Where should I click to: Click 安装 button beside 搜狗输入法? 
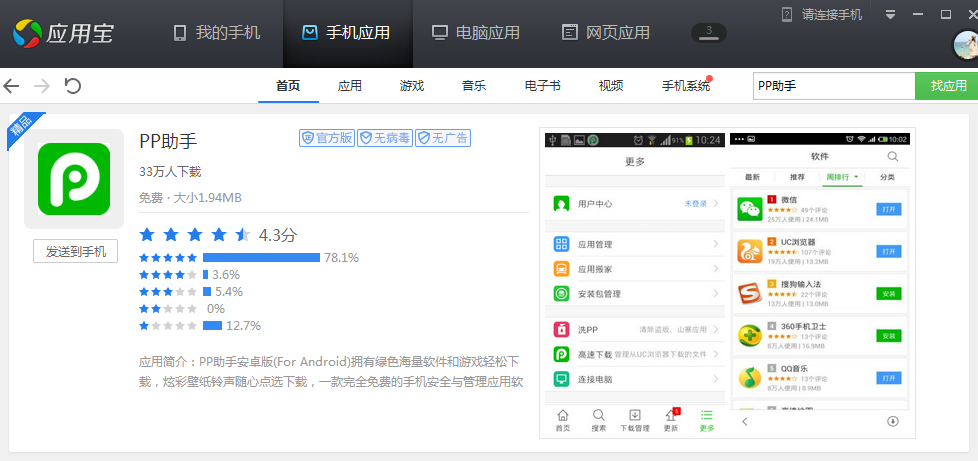889,293
